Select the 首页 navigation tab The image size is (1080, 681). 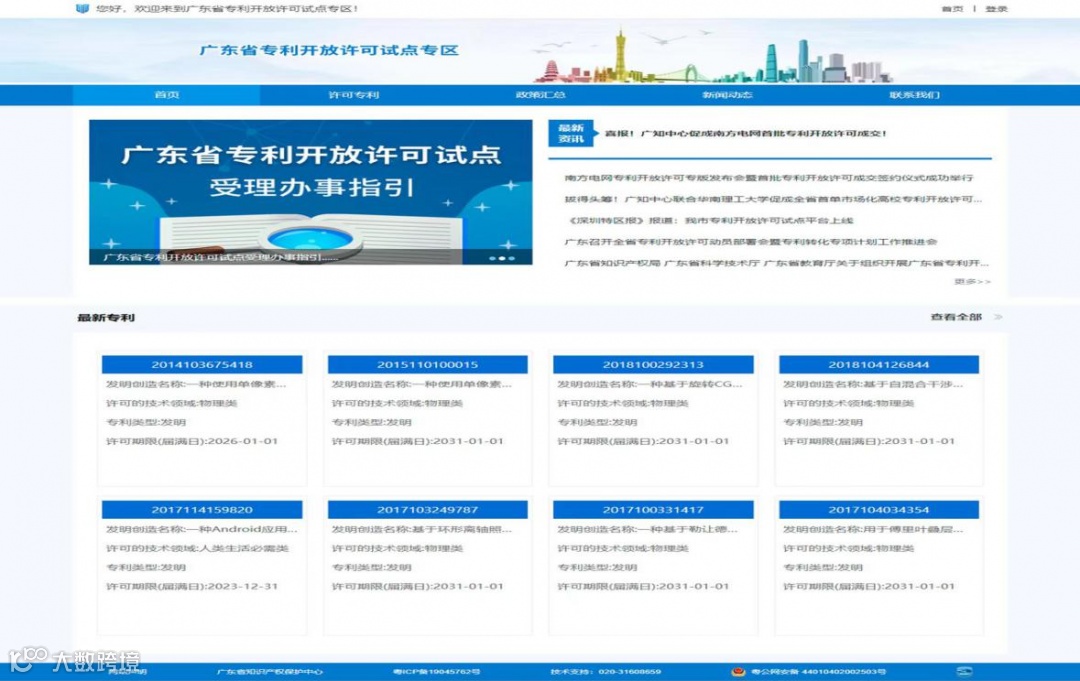tap(167, 95)
